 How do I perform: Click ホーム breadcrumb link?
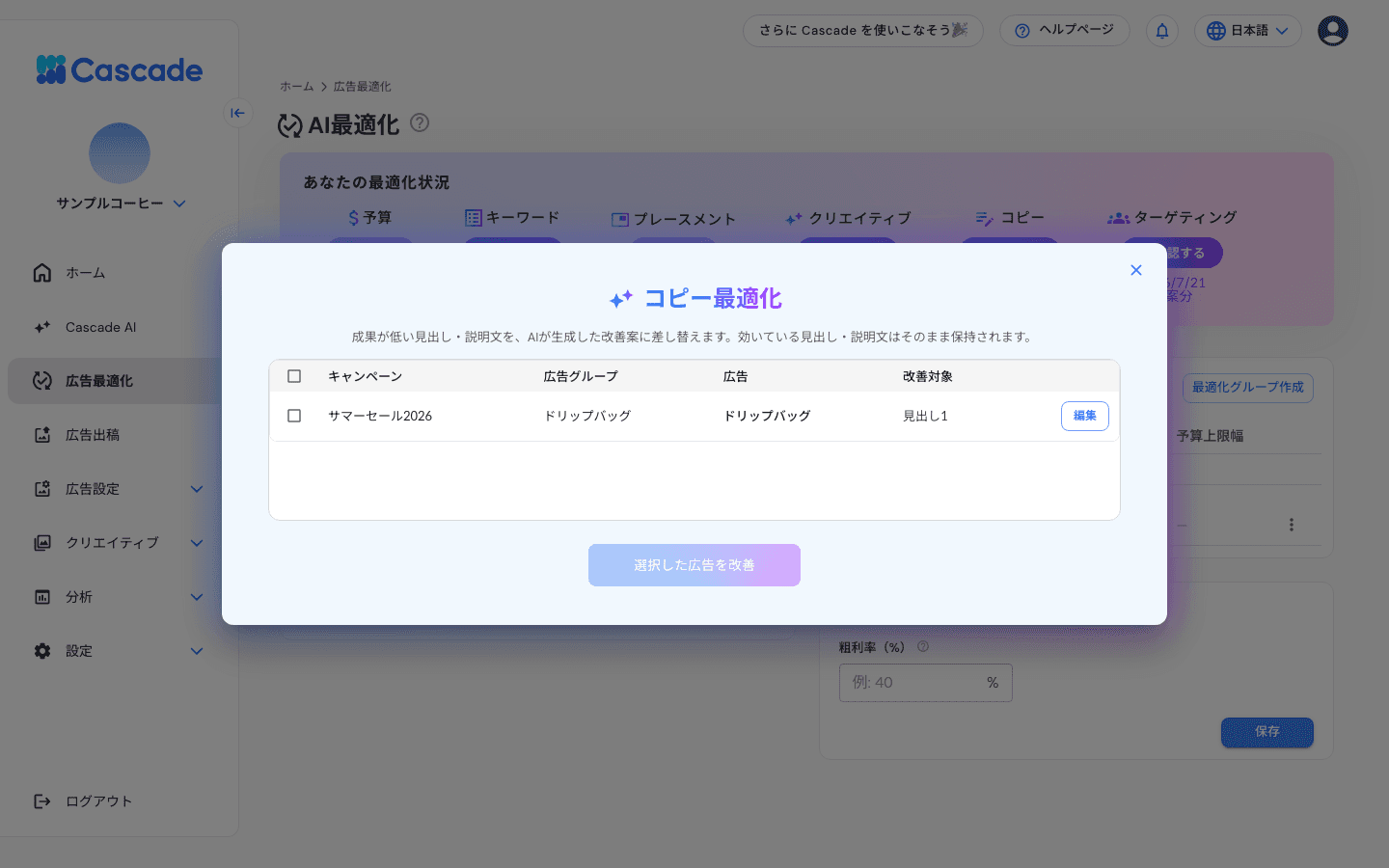[297, 87]
